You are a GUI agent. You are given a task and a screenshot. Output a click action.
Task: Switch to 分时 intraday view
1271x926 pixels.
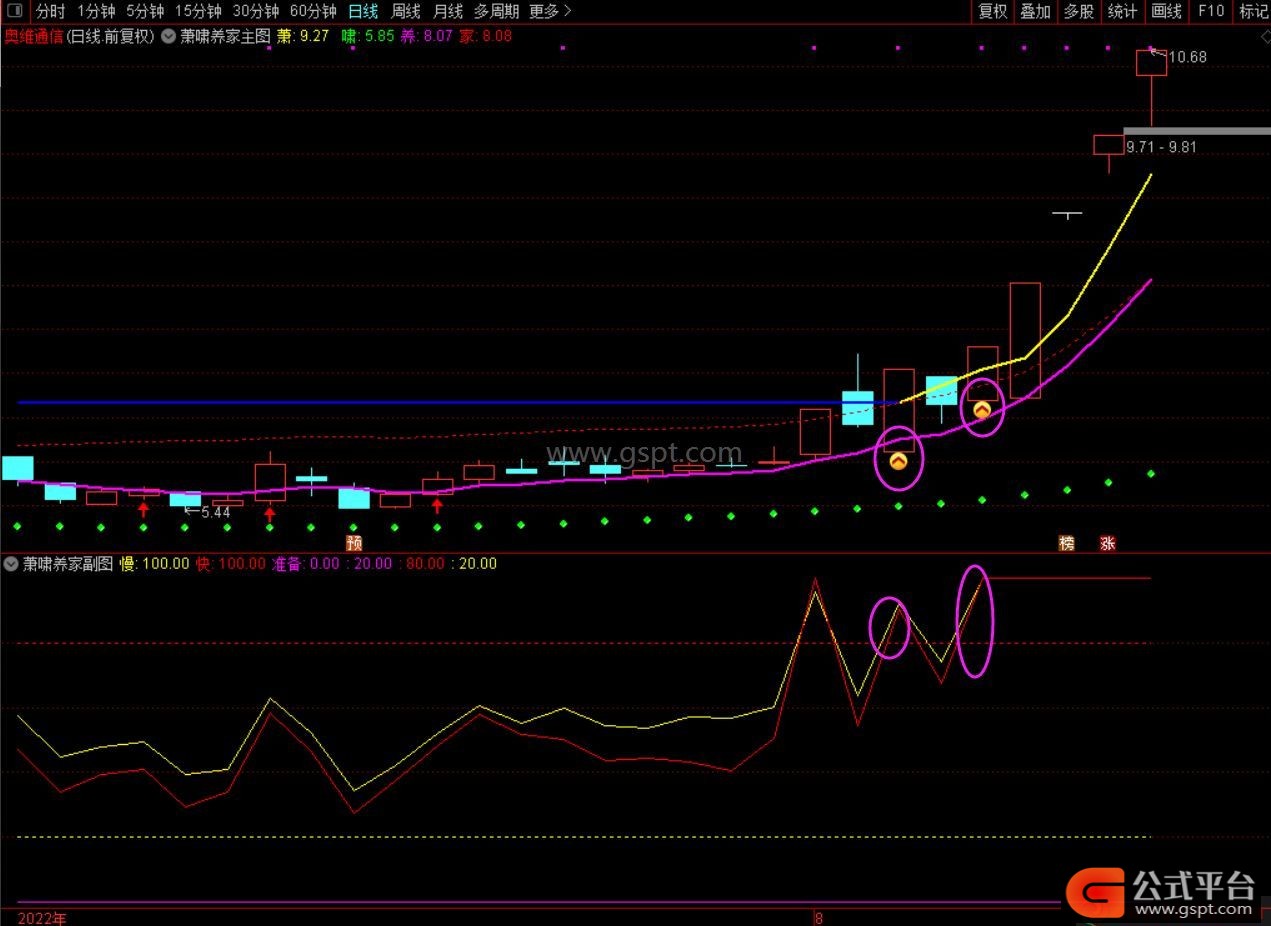click(50, 11)
